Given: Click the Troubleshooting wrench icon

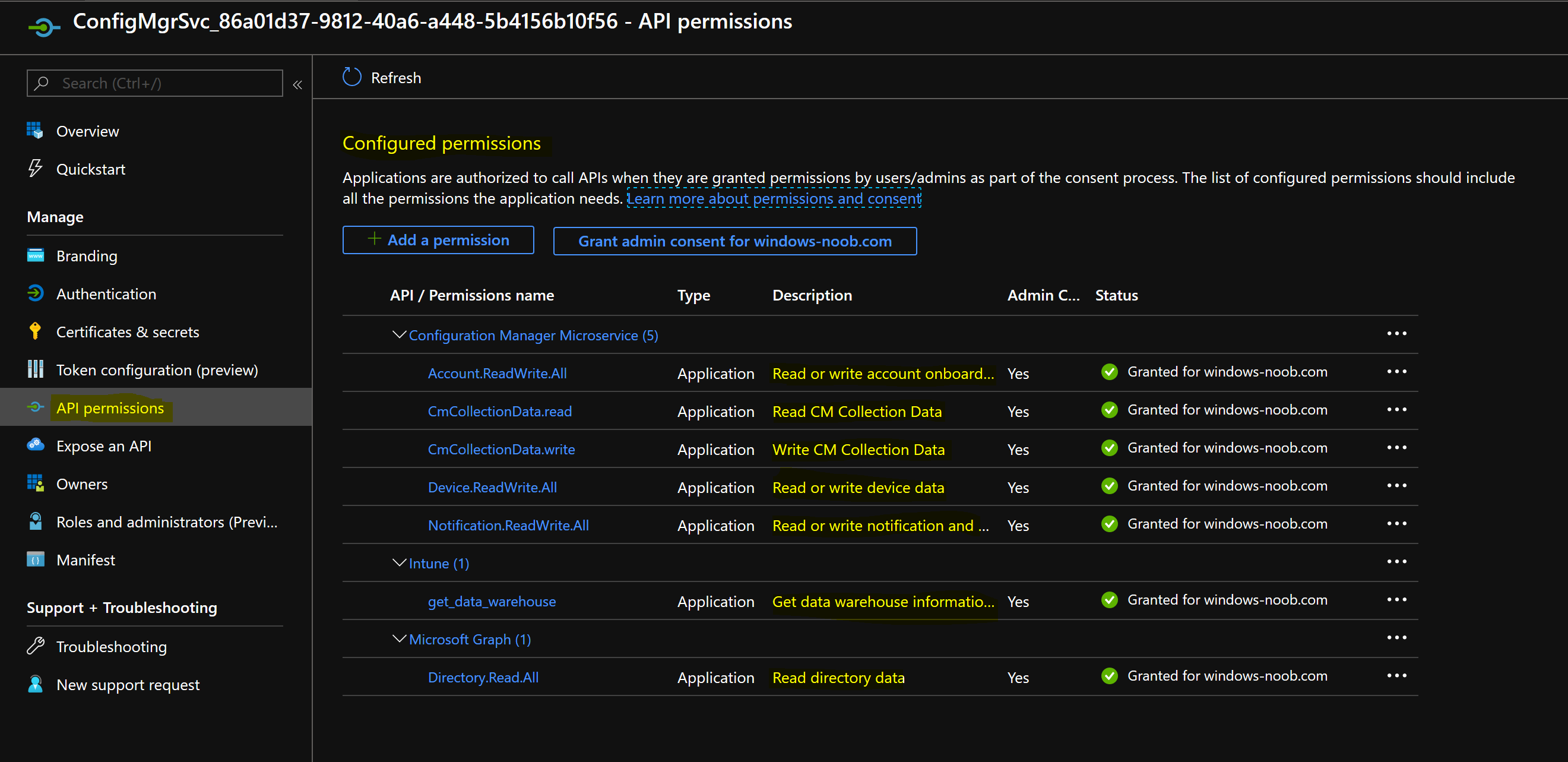Looking at the screenshot, I should click(x=35, y=646).
